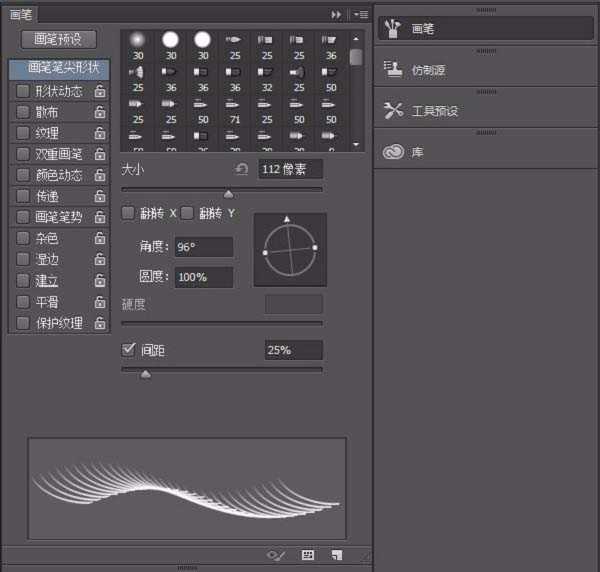Open the 库 (Libraries) panel icon
Image resolution: width=600 pixels, height=572 pixels.
[x=393, y=151]
